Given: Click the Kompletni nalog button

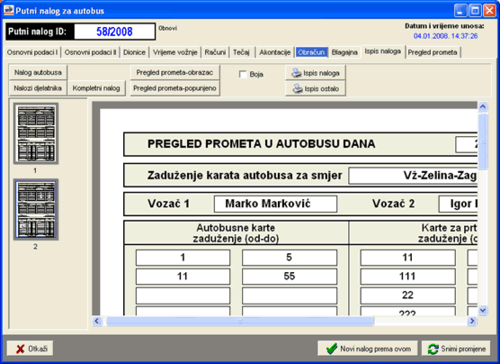Looking at the screenshot, I should [x=96, y=88].
